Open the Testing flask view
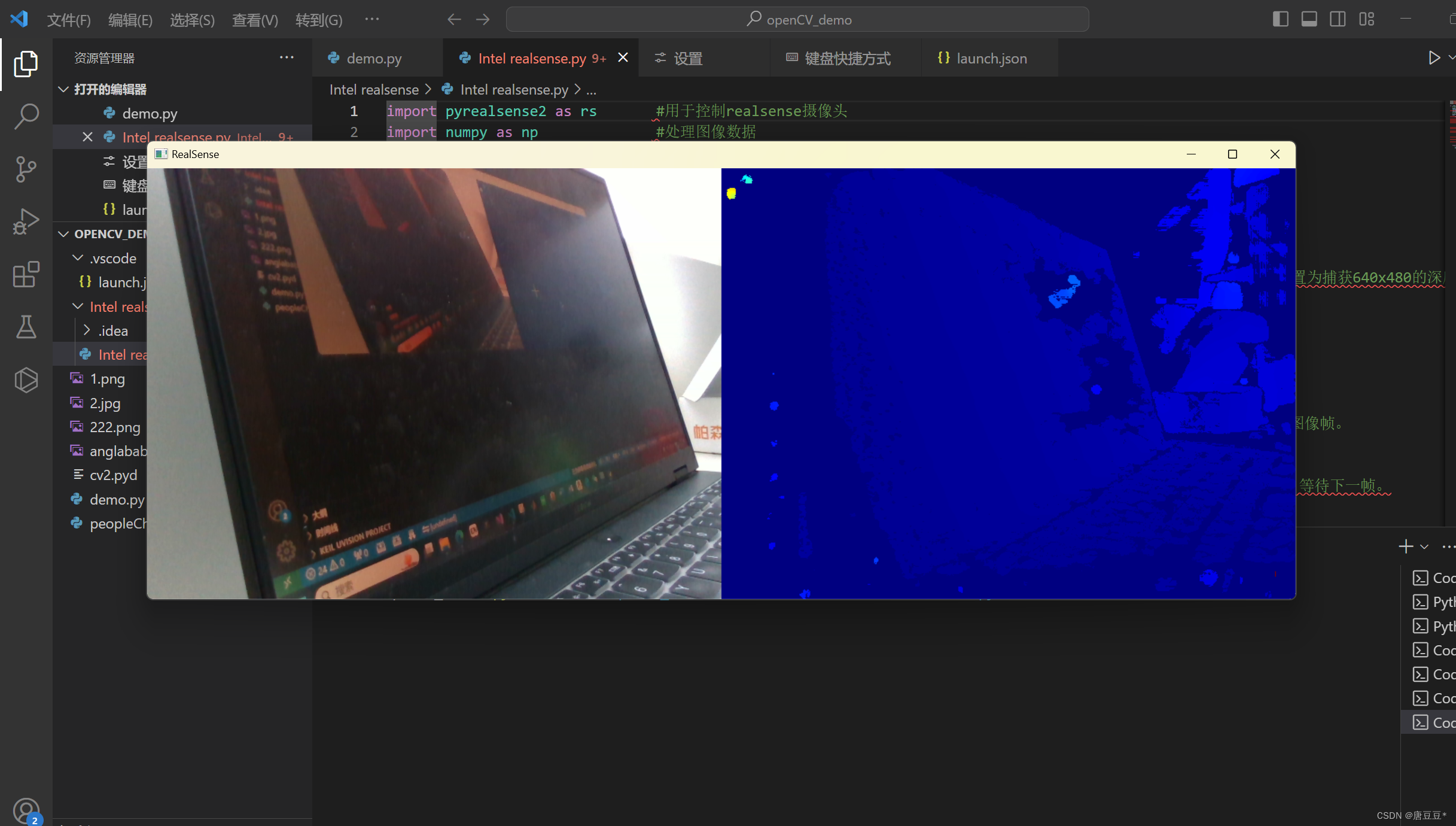The width and height of the screenshot is (1456, 826). [x=26, y=327]
